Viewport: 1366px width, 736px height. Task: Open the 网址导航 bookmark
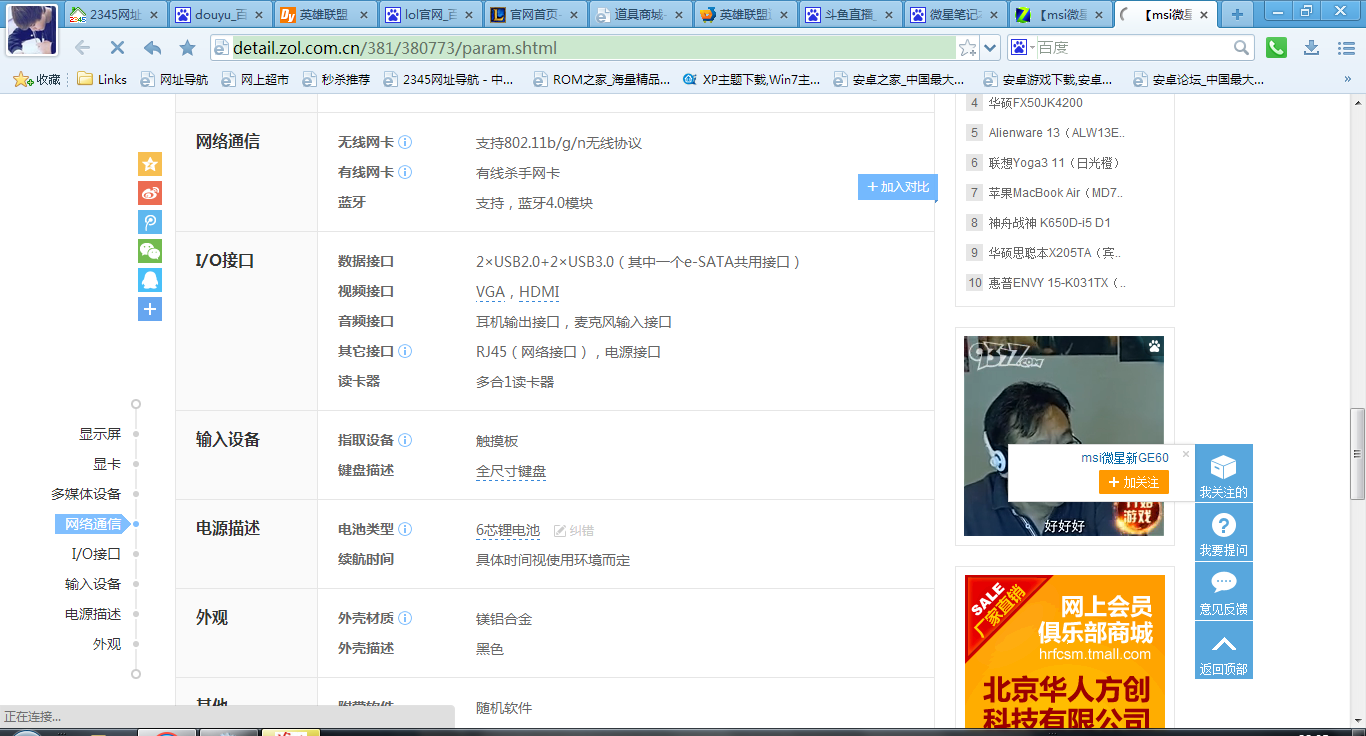pos(175,80)
